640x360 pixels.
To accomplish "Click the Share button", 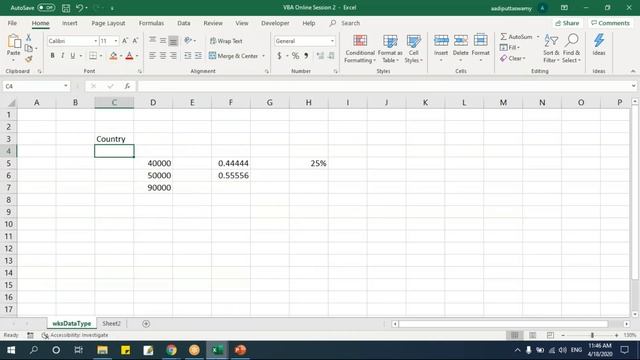I will [x=567, y=23].
